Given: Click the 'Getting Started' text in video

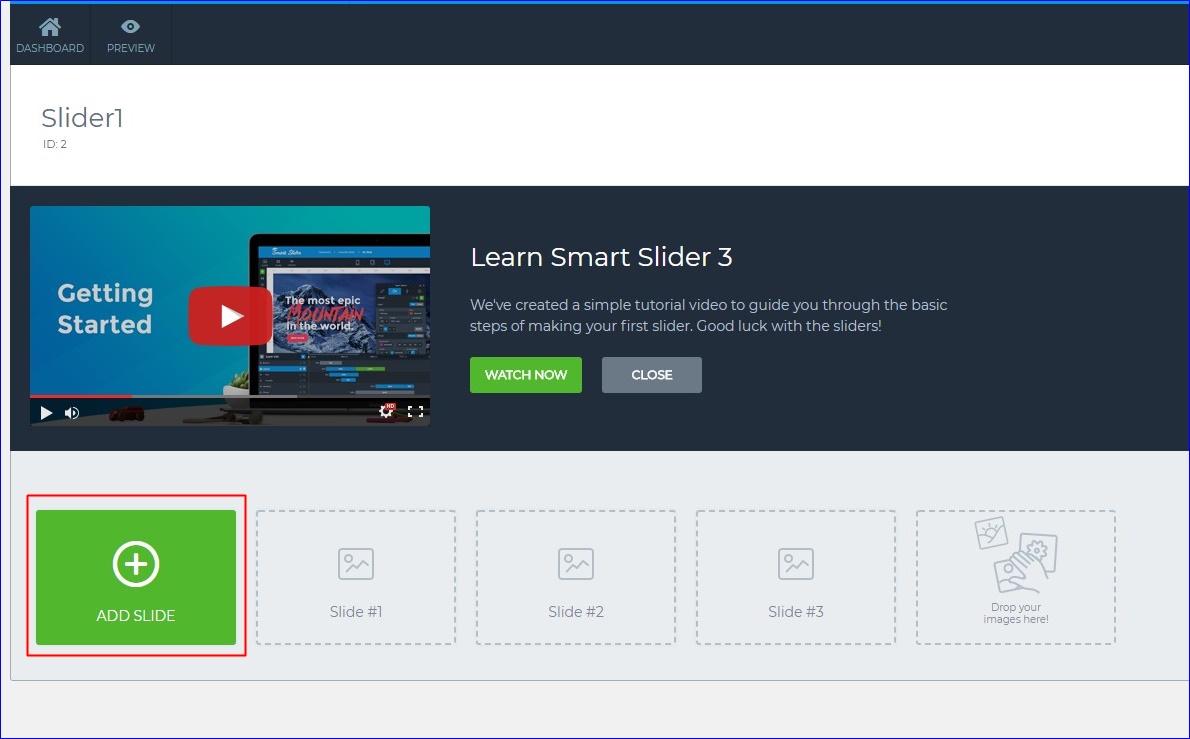Looking at the screenshot, I should pos(105,309).
